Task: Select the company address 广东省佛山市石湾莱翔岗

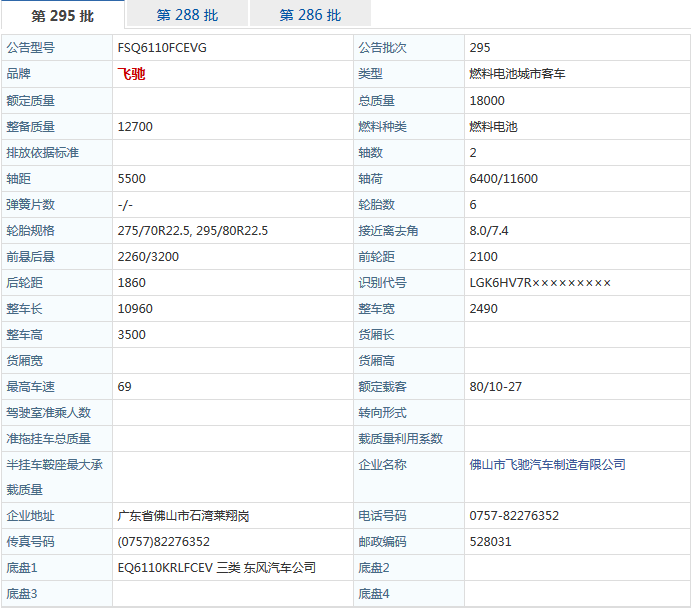Action: [x=183, y=516]
